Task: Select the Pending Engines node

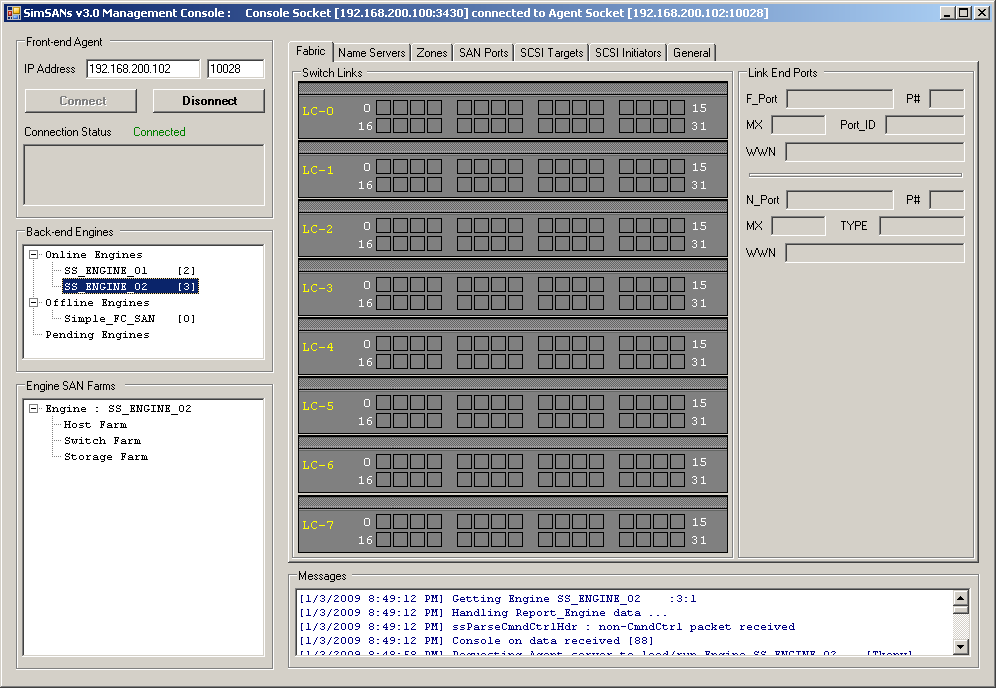Action: tap(97, 335)
